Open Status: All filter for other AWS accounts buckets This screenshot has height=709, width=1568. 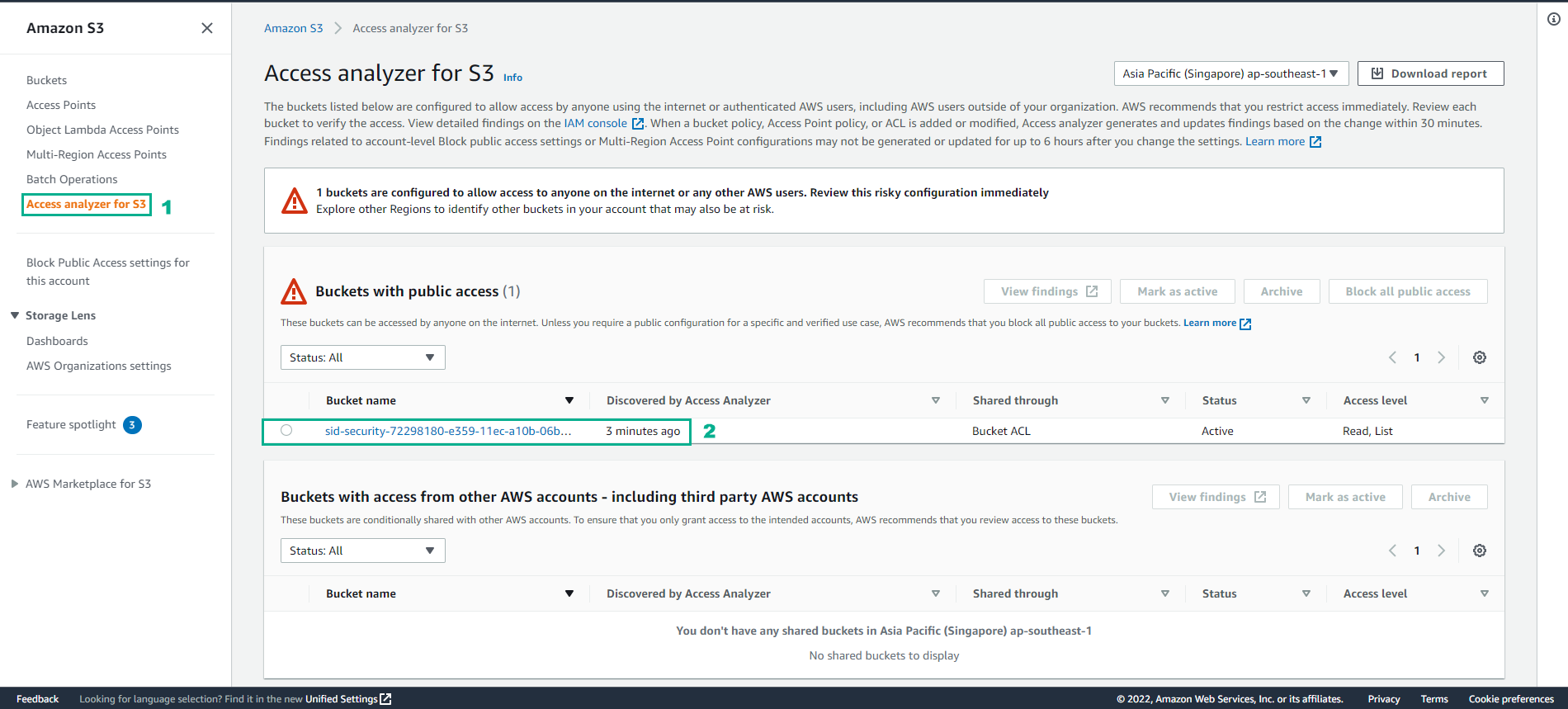[363, 551]
